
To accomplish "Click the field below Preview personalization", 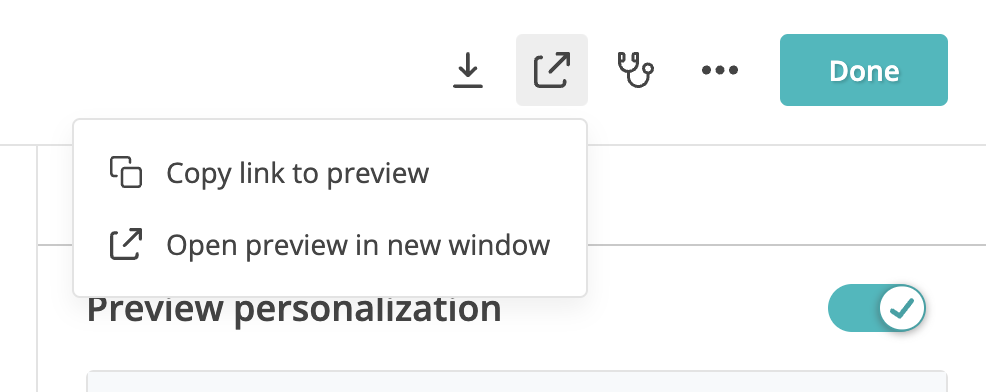I will click(x=517, y=381).
